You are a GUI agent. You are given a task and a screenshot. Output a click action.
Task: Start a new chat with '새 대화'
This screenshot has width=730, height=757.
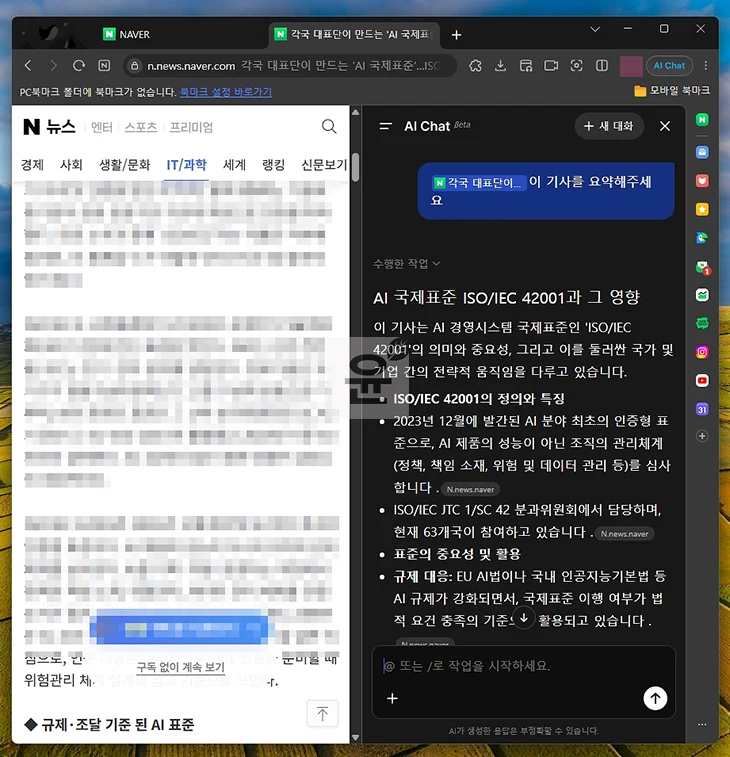[609, 126]
